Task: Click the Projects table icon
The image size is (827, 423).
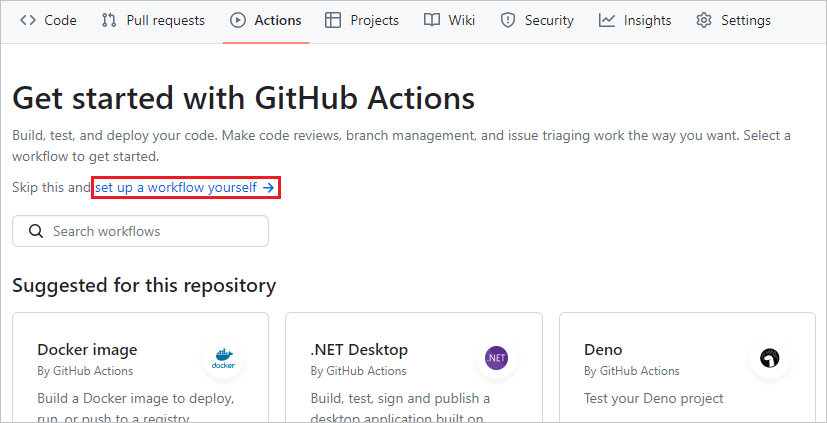Action: 333,20
